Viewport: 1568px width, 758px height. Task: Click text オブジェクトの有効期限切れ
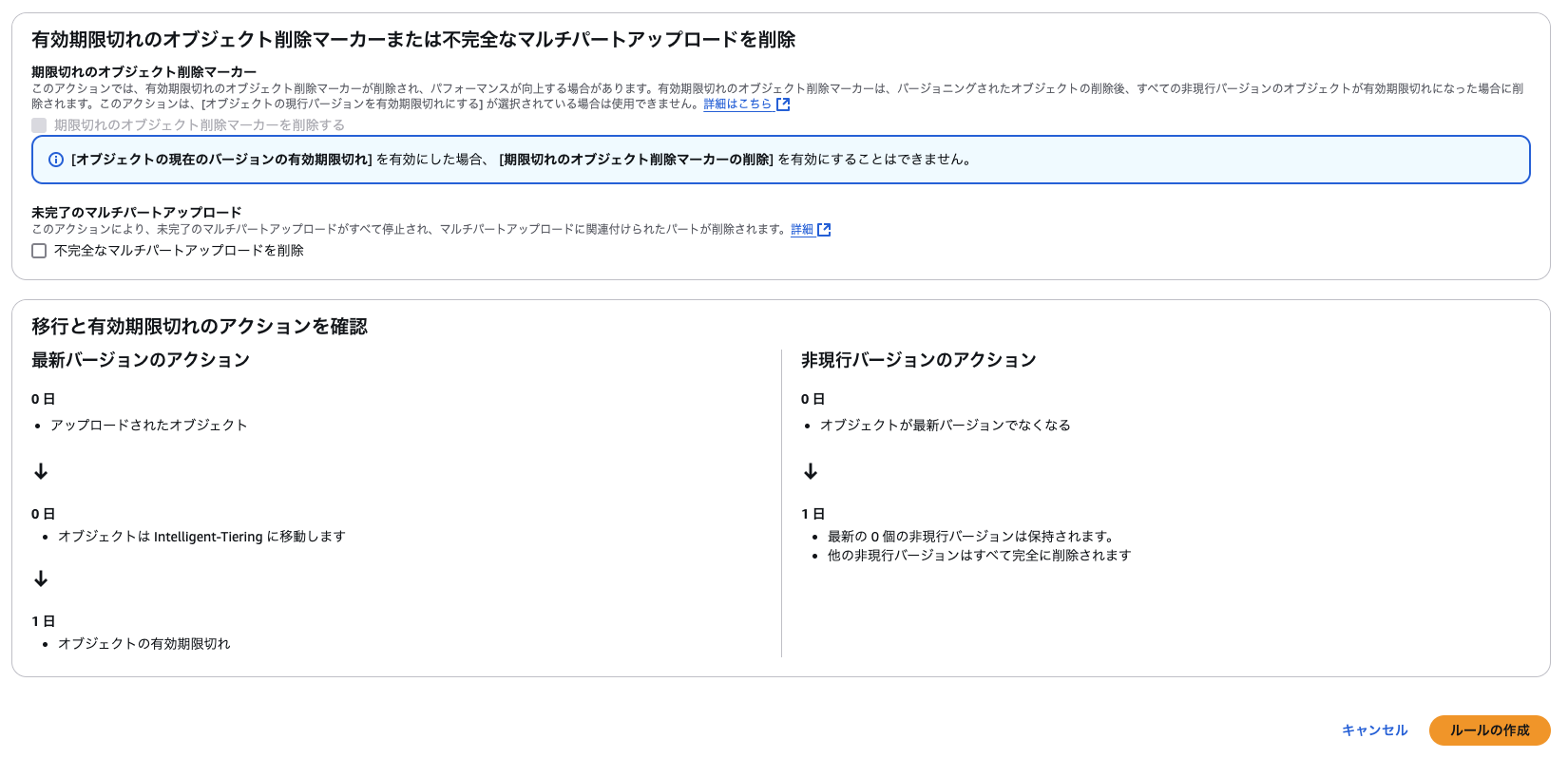tap(143, 644)
